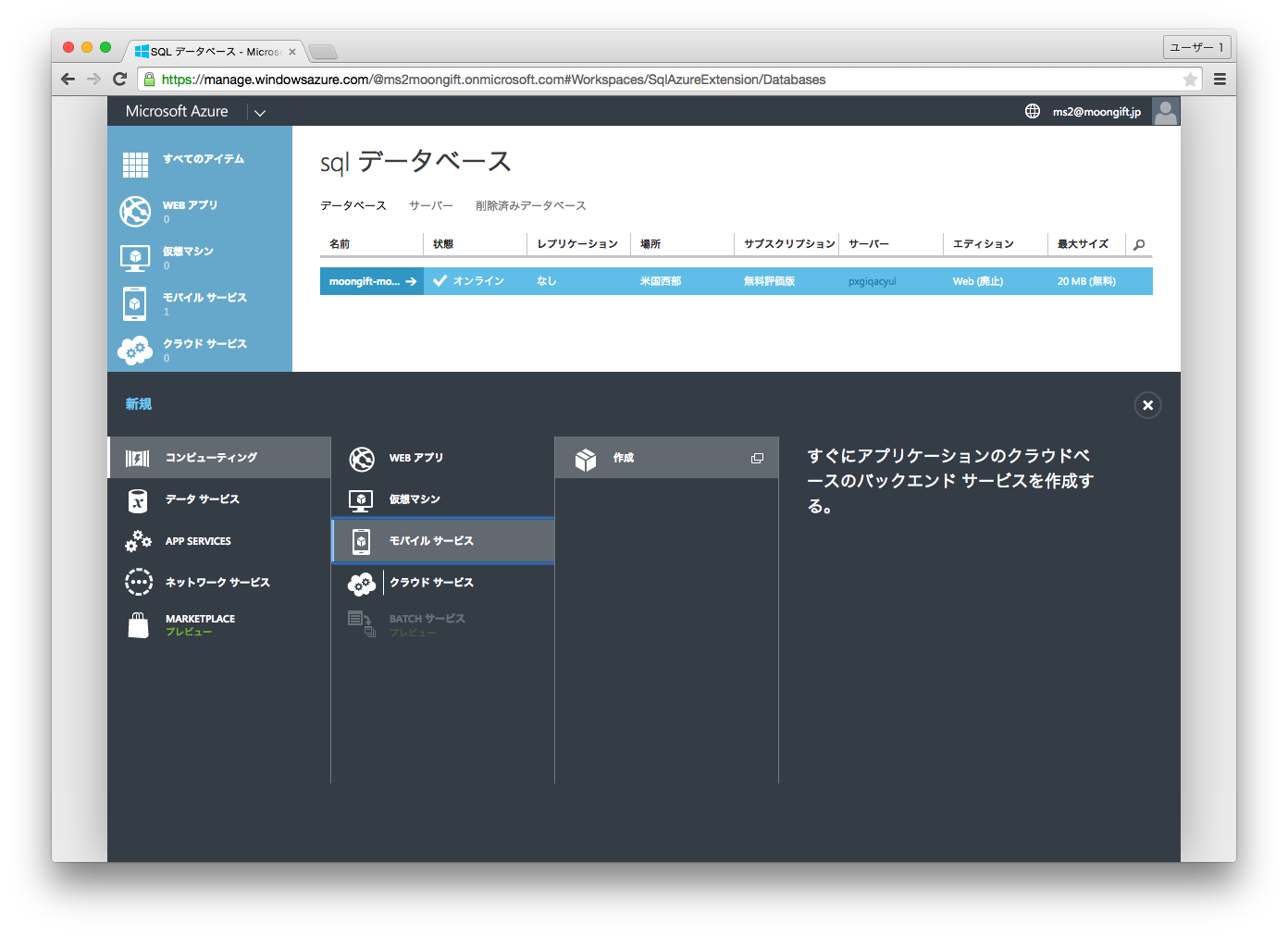Switch to the 削除済みデータベース tab
Image resolution: width=1288 pixels, height=936 pixels.
click(530, 206)
